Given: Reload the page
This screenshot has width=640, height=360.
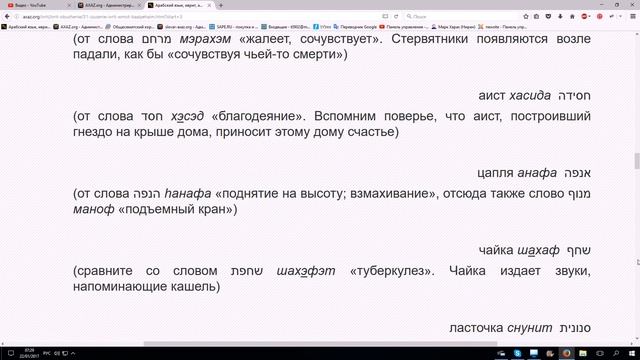Looking at the screenshot, I should click(x=396, y=16).
